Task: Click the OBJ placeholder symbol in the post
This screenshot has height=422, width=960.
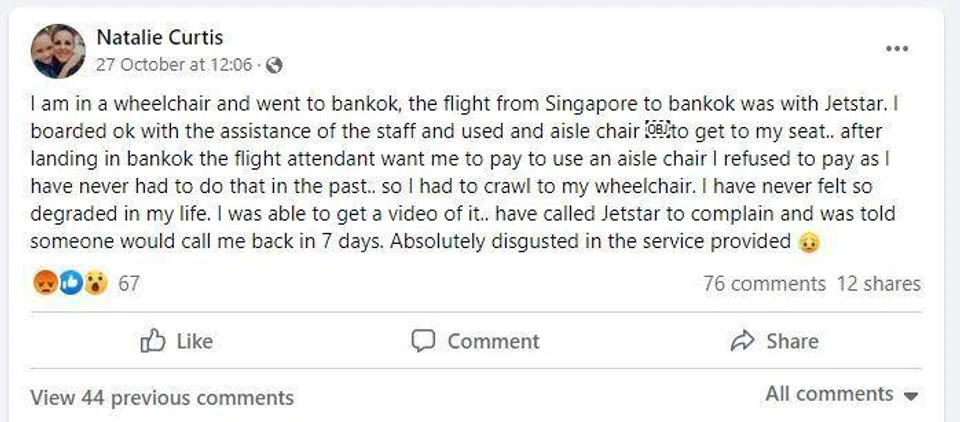Action: (657, 129)
